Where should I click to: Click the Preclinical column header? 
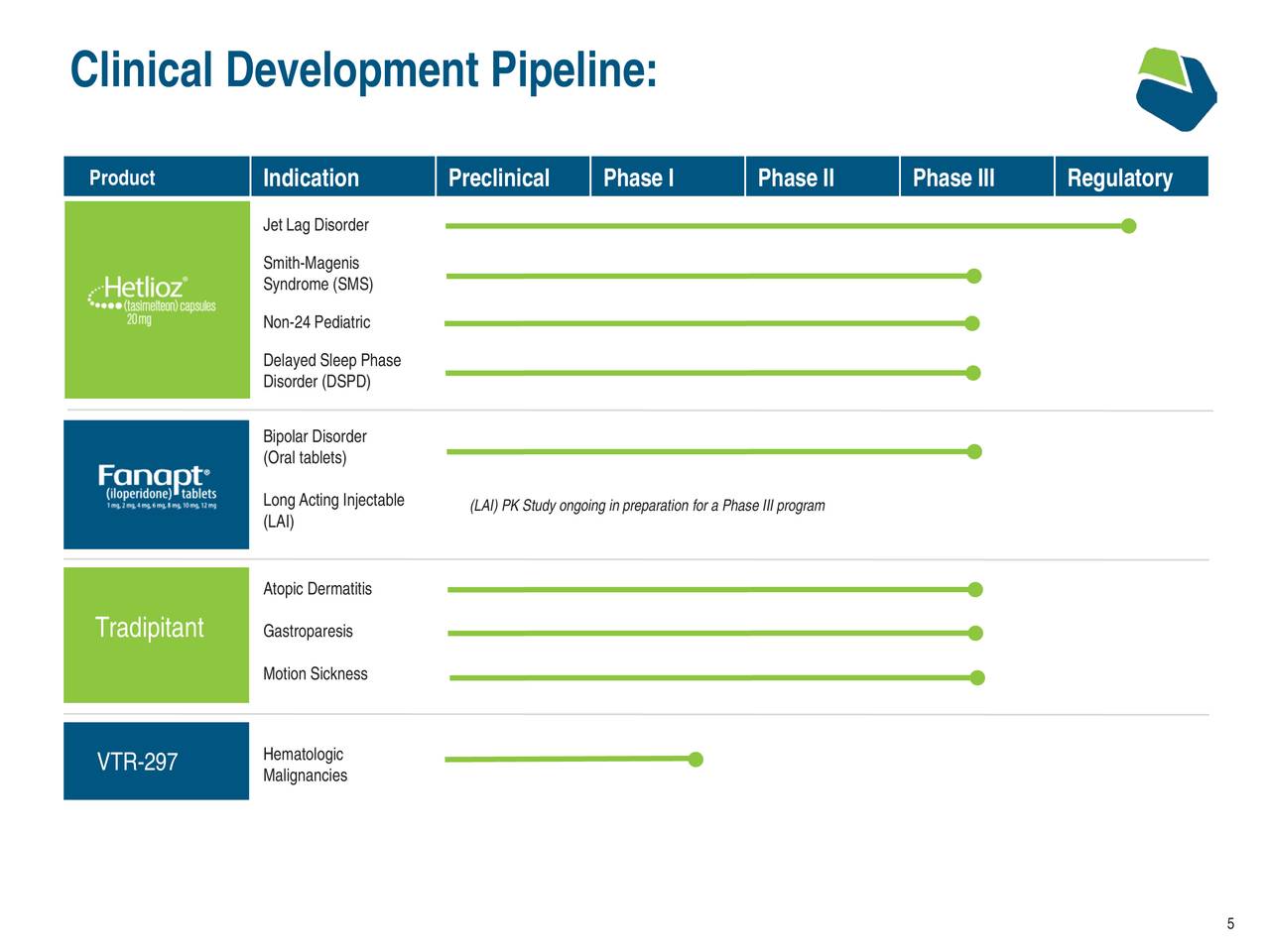[x=512, y=177]
